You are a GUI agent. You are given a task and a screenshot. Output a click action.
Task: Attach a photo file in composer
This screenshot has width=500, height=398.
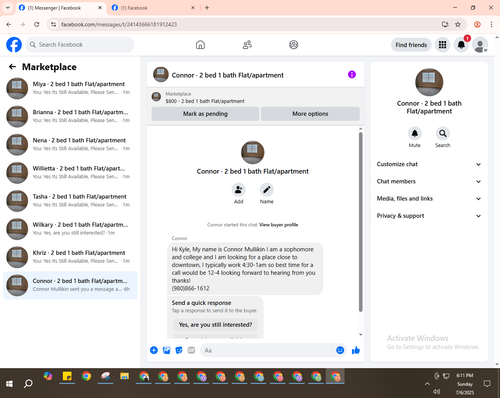tap(166, 350)
